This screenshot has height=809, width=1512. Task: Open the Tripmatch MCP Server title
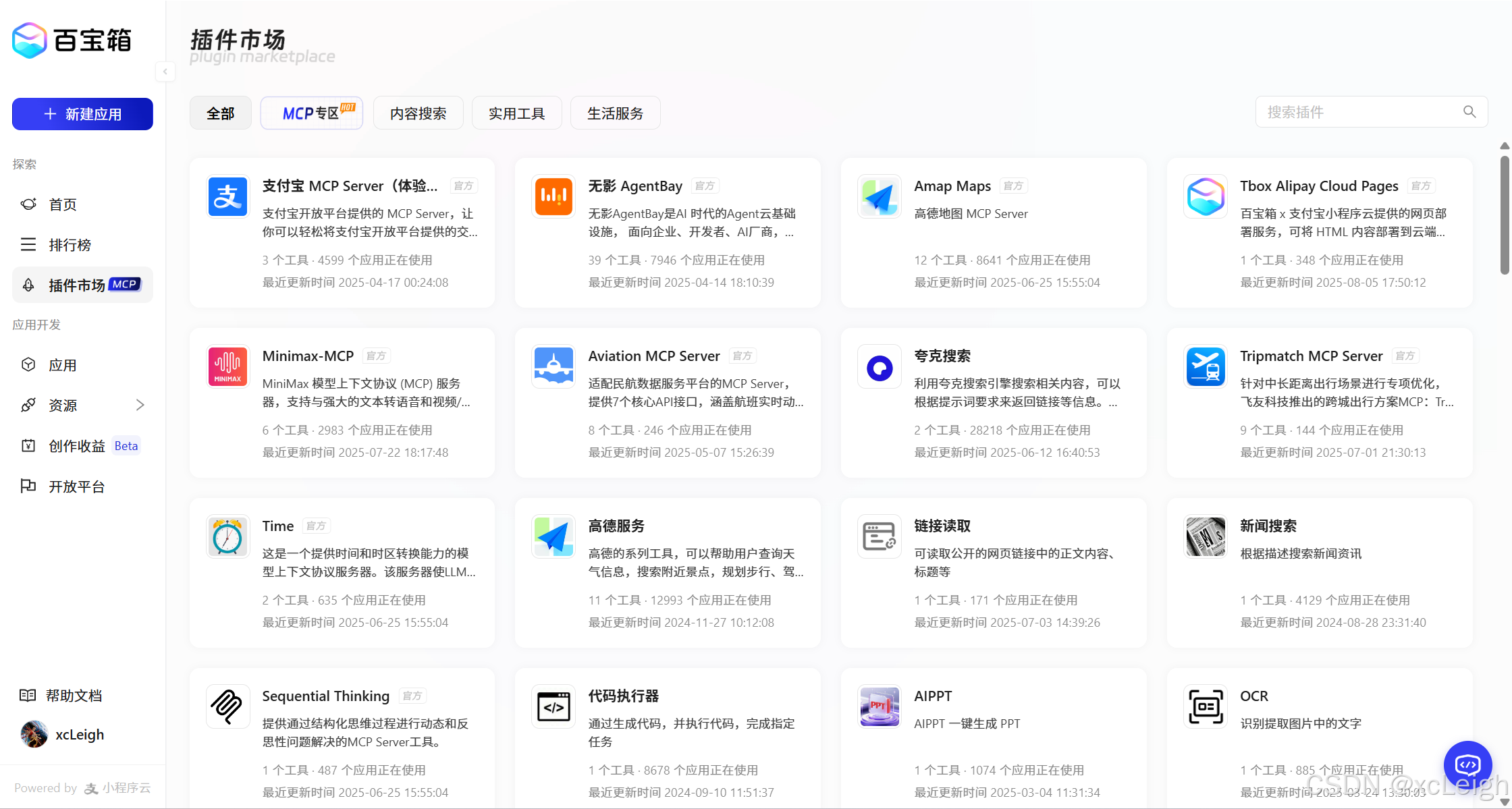(x=1312, y=356)
